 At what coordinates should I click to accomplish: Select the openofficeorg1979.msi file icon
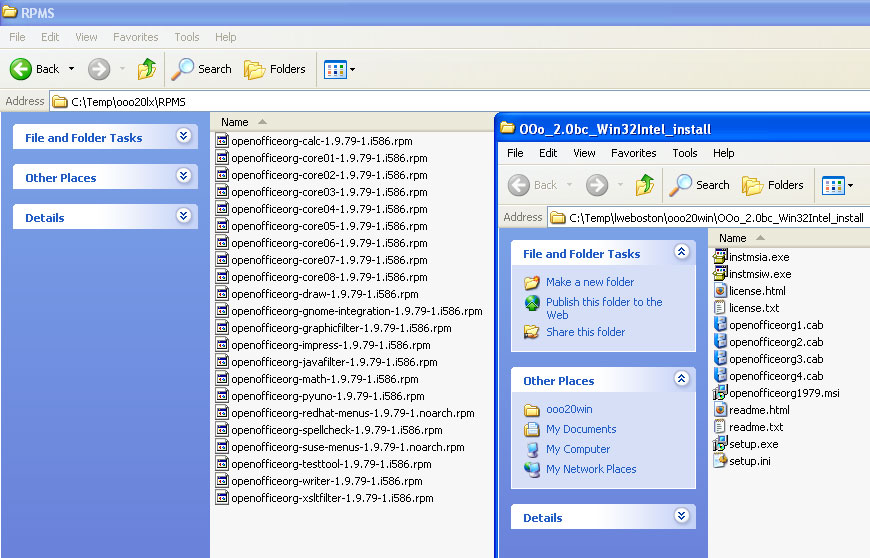coord(720,393)
